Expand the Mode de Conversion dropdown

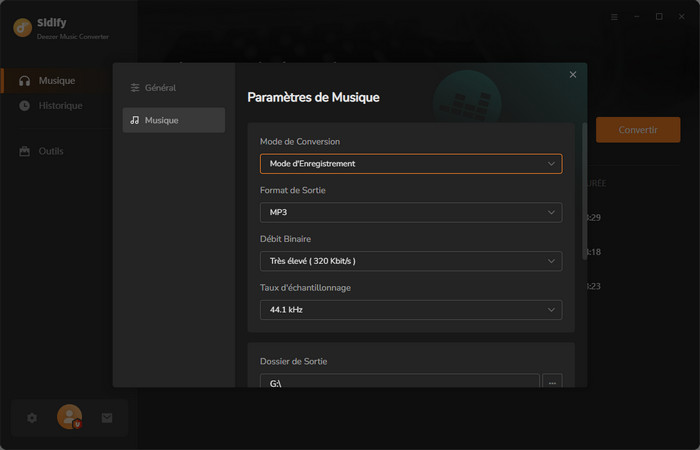(410, 163)
